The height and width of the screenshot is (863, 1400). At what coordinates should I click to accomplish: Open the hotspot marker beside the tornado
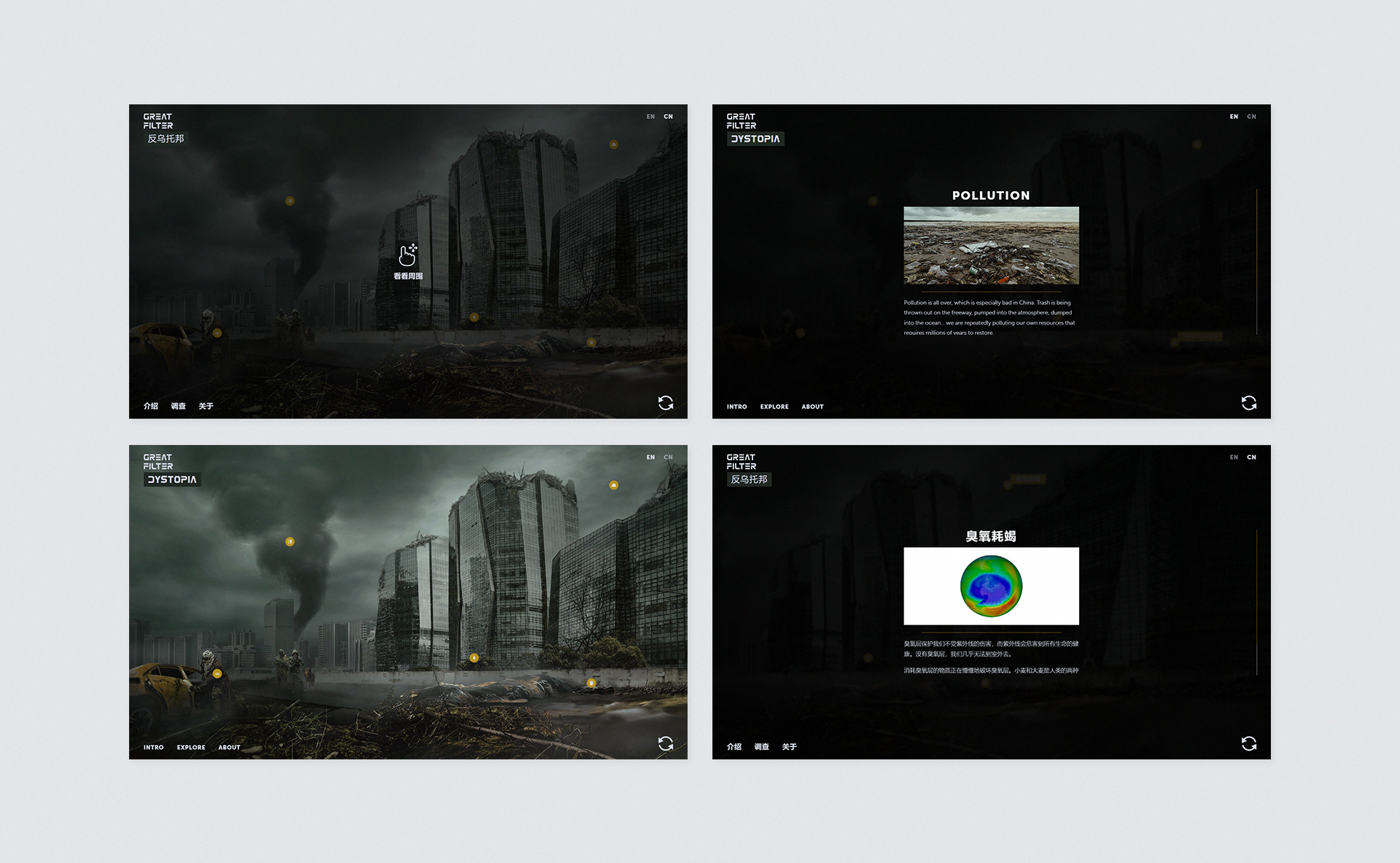tap(289, 200)
